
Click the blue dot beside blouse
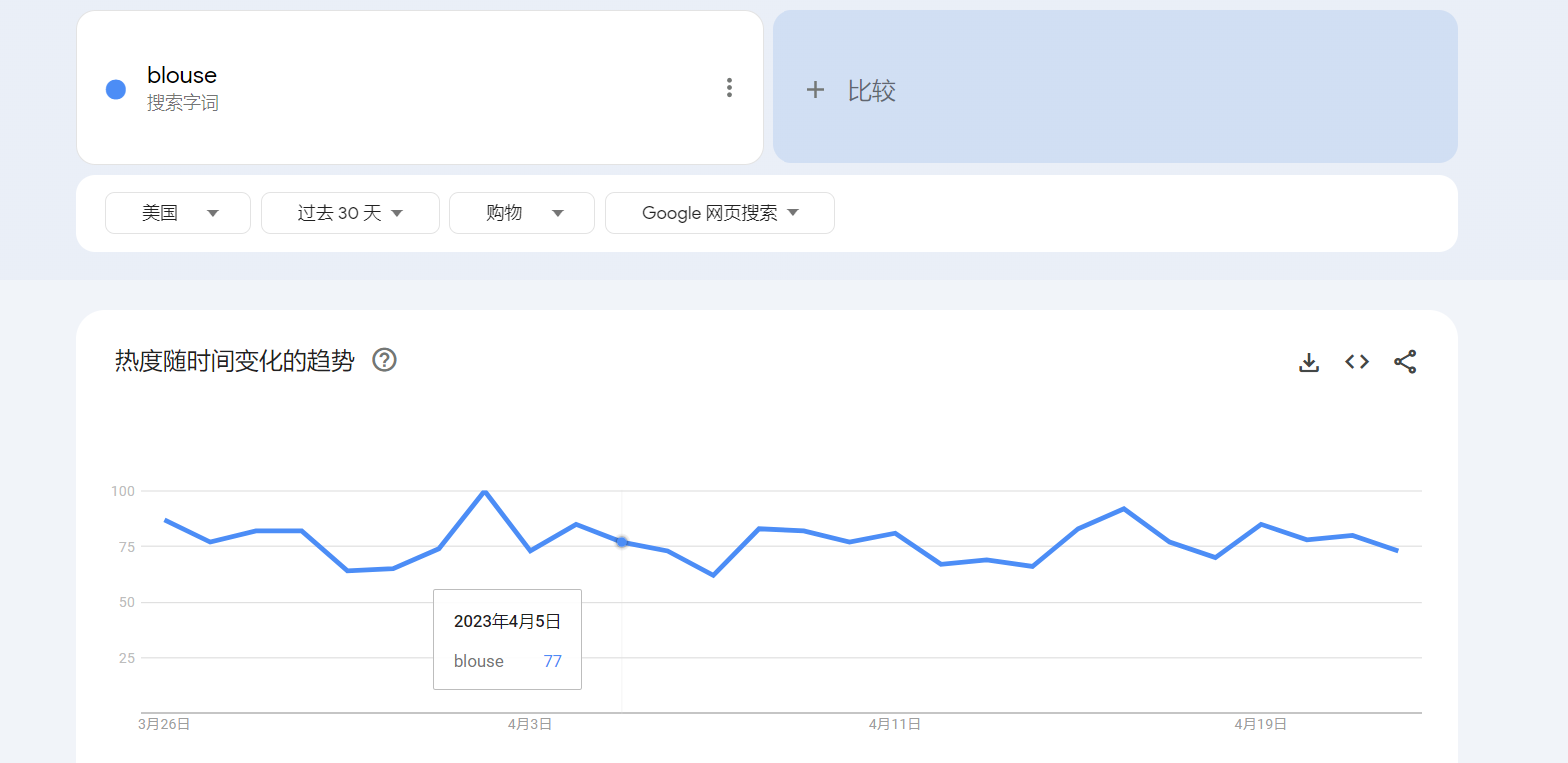[x=116, y=90]
